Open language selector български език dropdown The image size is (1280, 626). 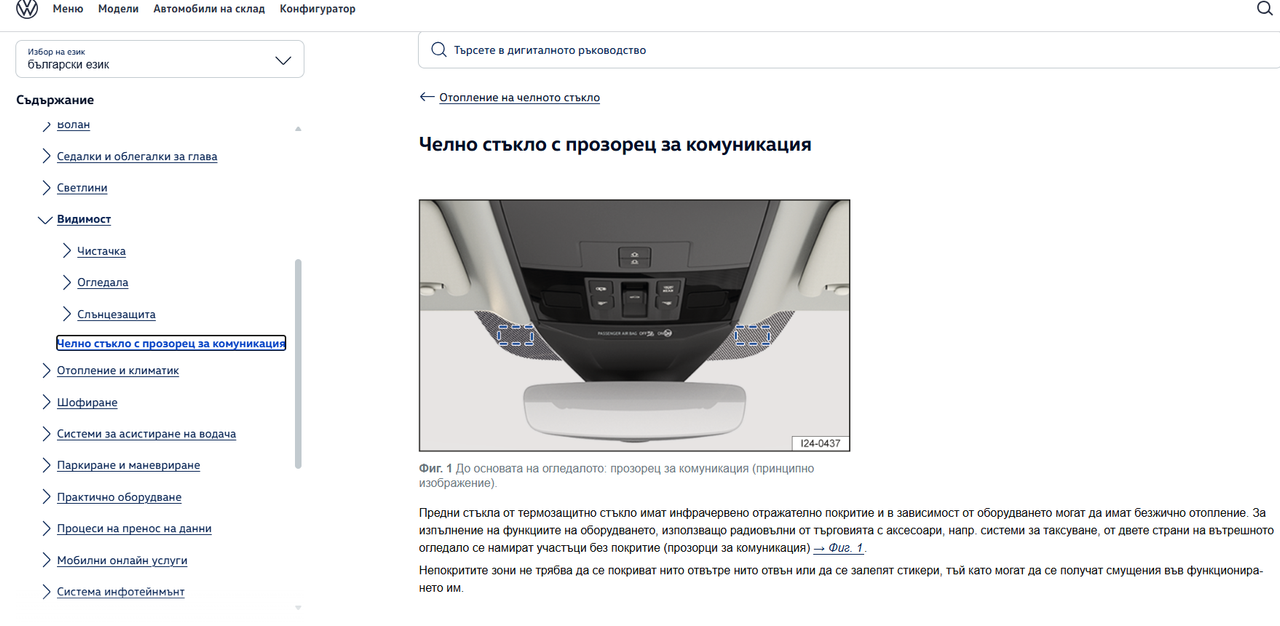(160, 59)
